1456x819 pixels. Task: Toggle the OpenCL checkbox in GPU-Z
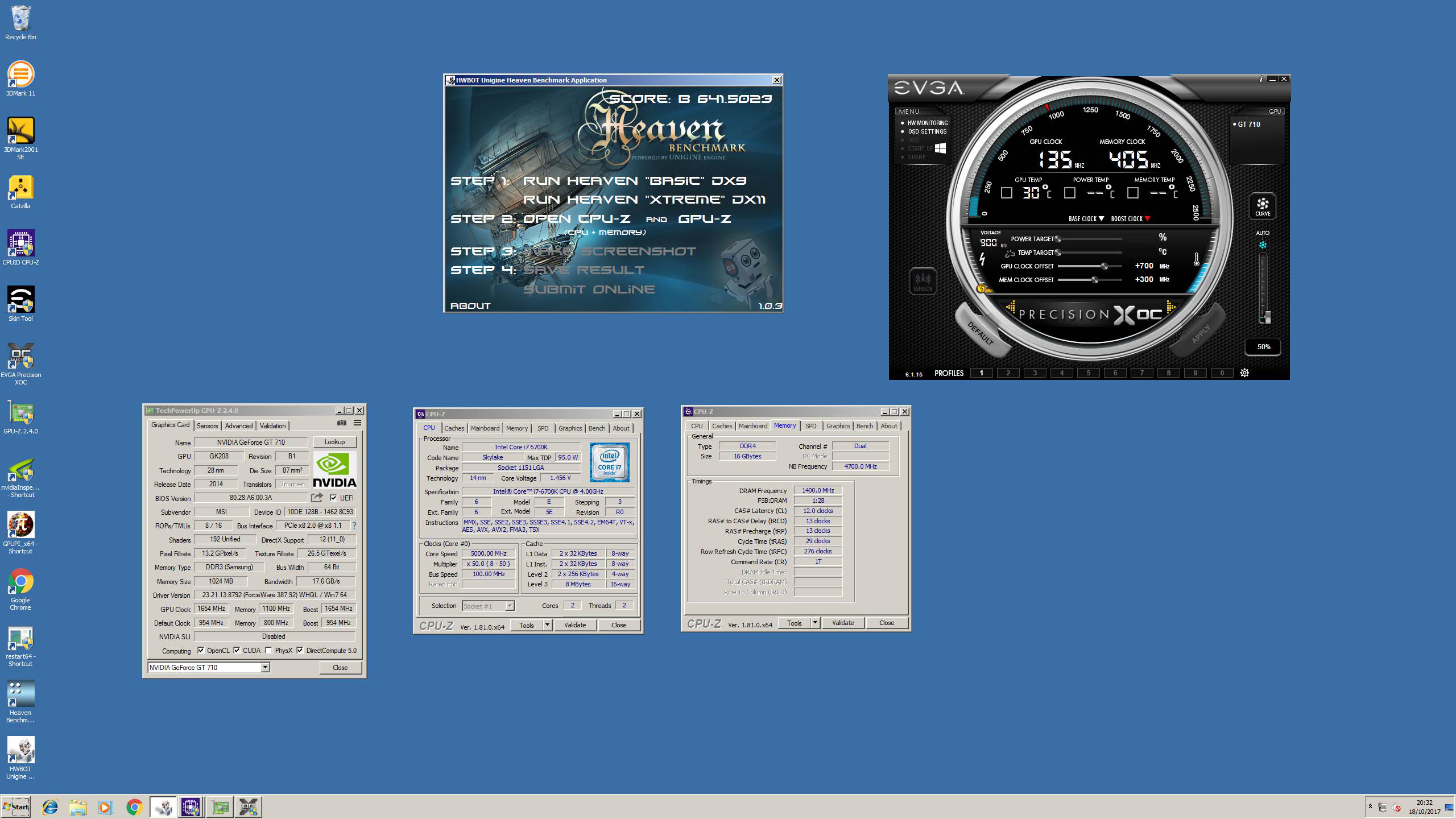pyautogui.click(x=201, y=650)
